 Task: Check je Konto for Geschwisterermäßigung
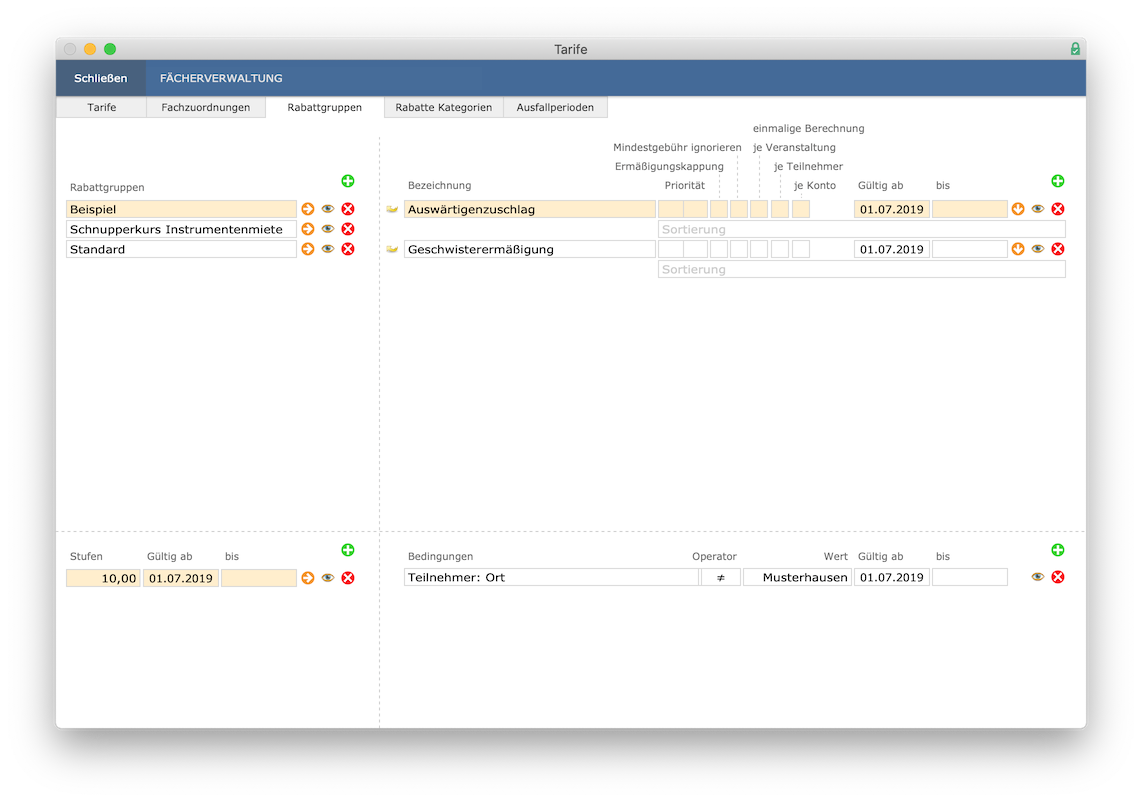coord(800,249)
